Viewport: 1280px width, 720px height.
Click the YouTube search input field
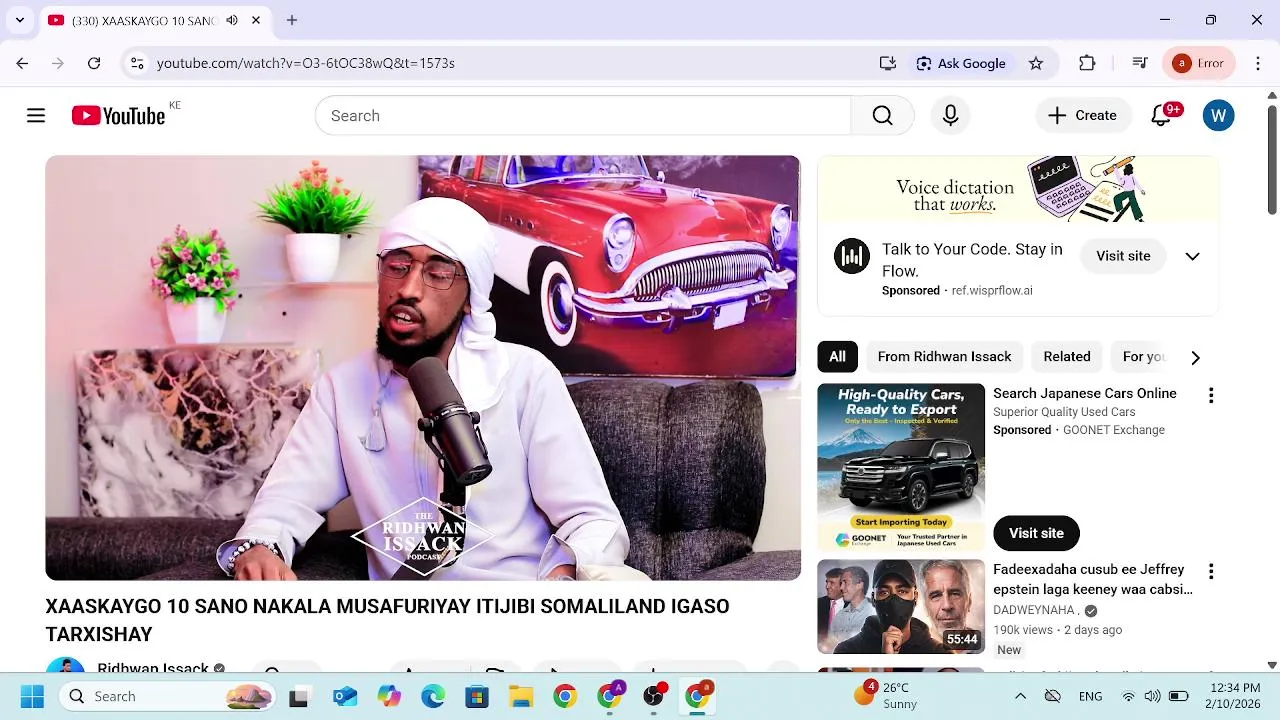click(582, 116)
